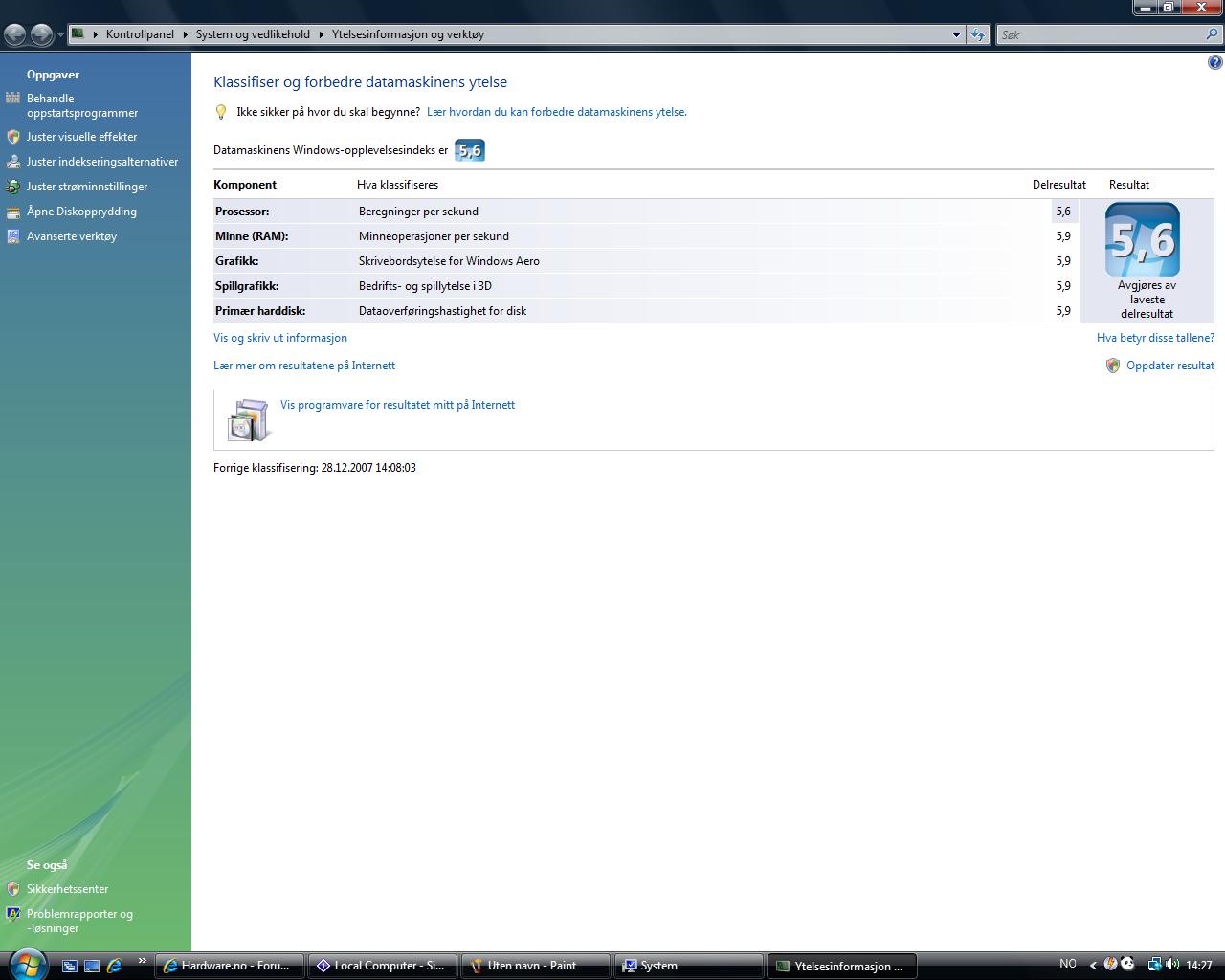Click the network tray icon
This screenshot has width=1225, height=980.
click(1154, 965)
